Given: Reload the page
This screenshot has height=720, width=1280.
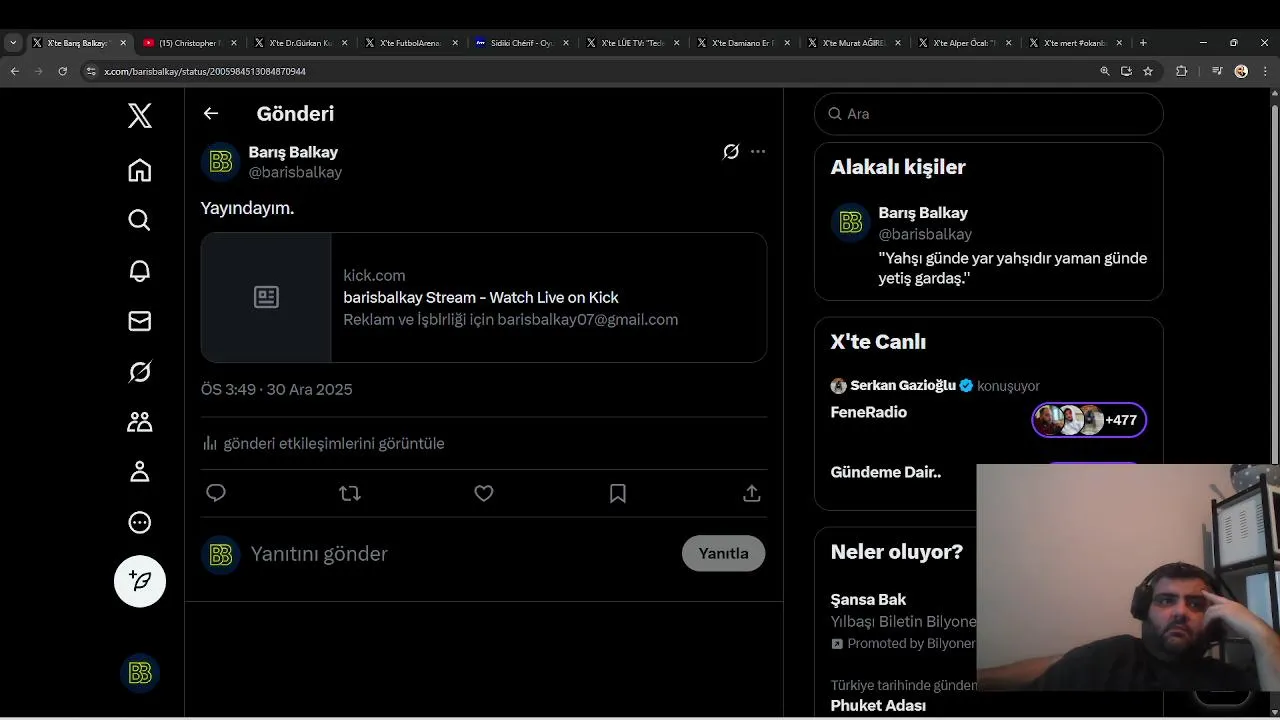Looking at the screenshot, I should (x=62, y=71).
